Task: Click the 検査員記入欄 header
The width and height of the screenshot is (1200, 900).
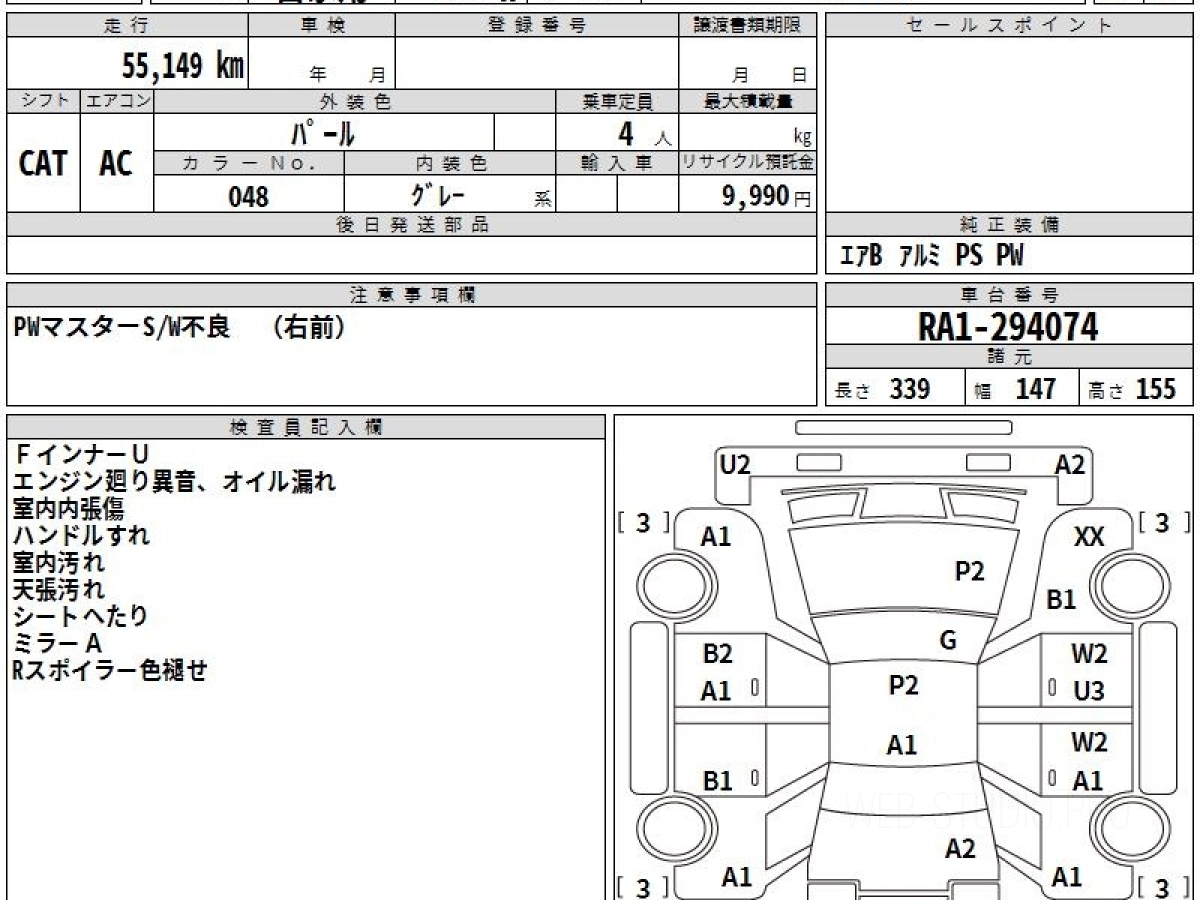Action: point(306,427)
